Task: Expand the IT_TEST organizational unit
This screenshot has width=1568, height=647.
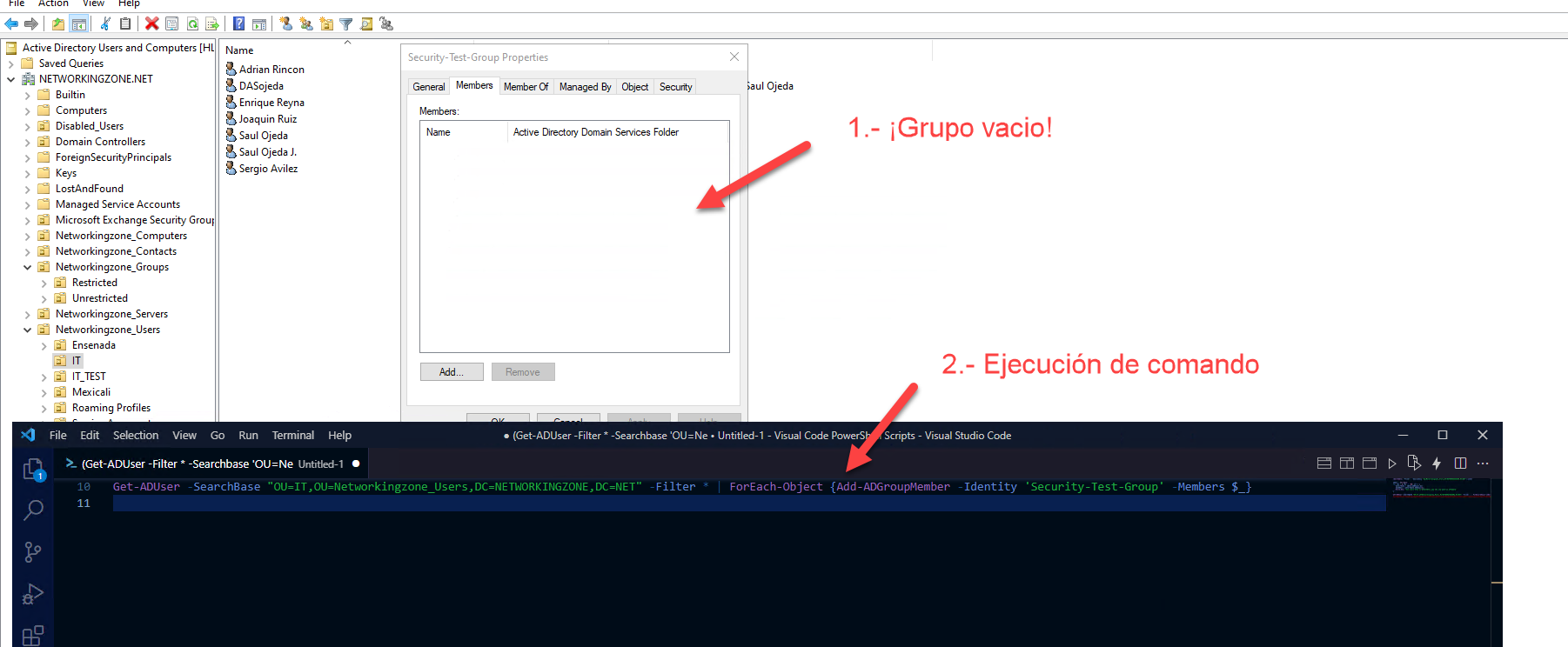Action: [44, 377]
